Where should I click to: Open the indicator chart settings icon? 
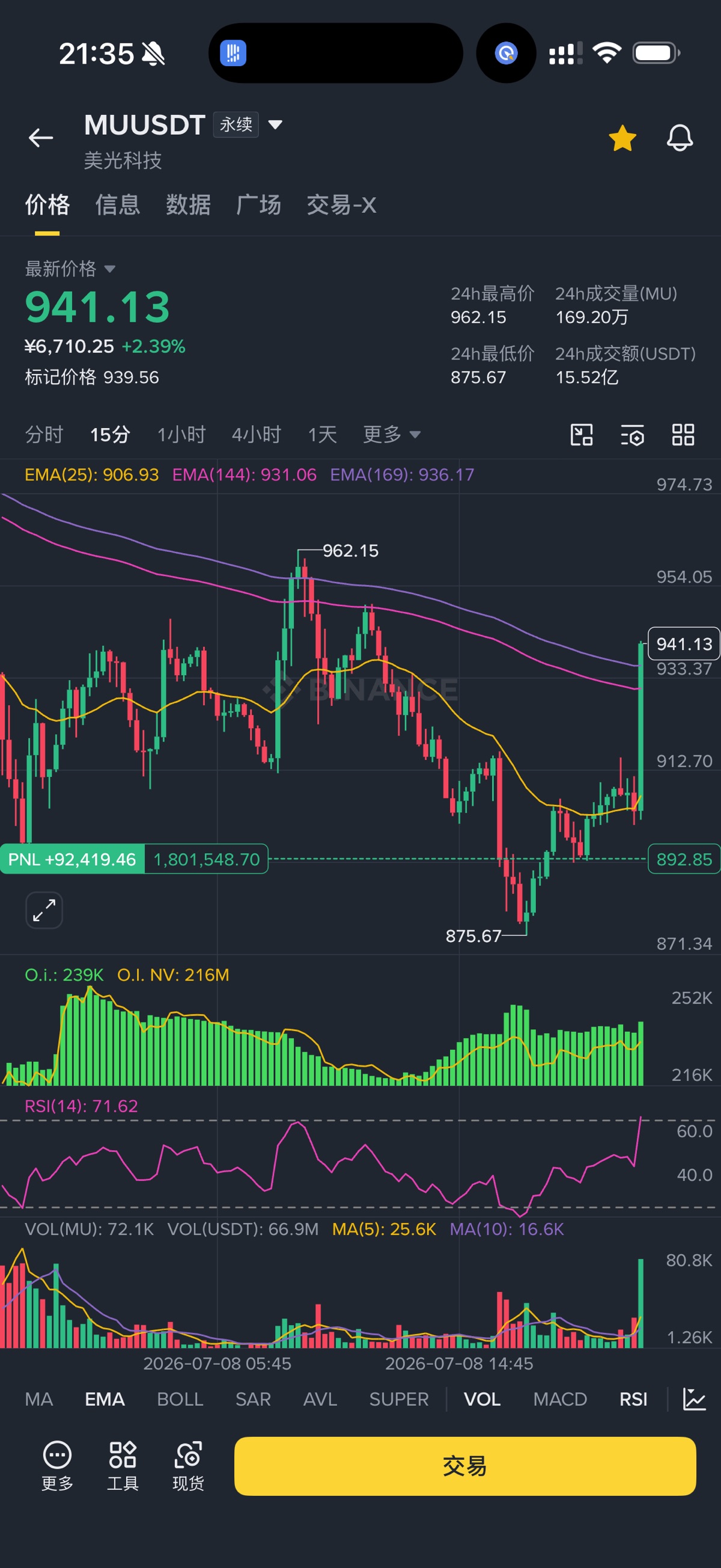[x=694, y=1399]
